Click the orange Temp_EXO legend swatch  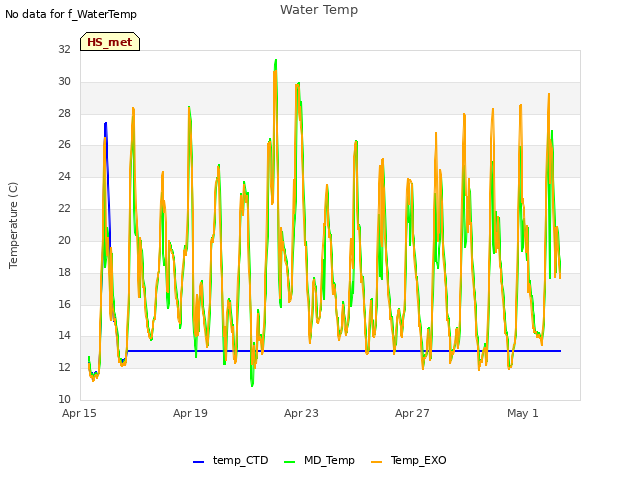(376, 462)
